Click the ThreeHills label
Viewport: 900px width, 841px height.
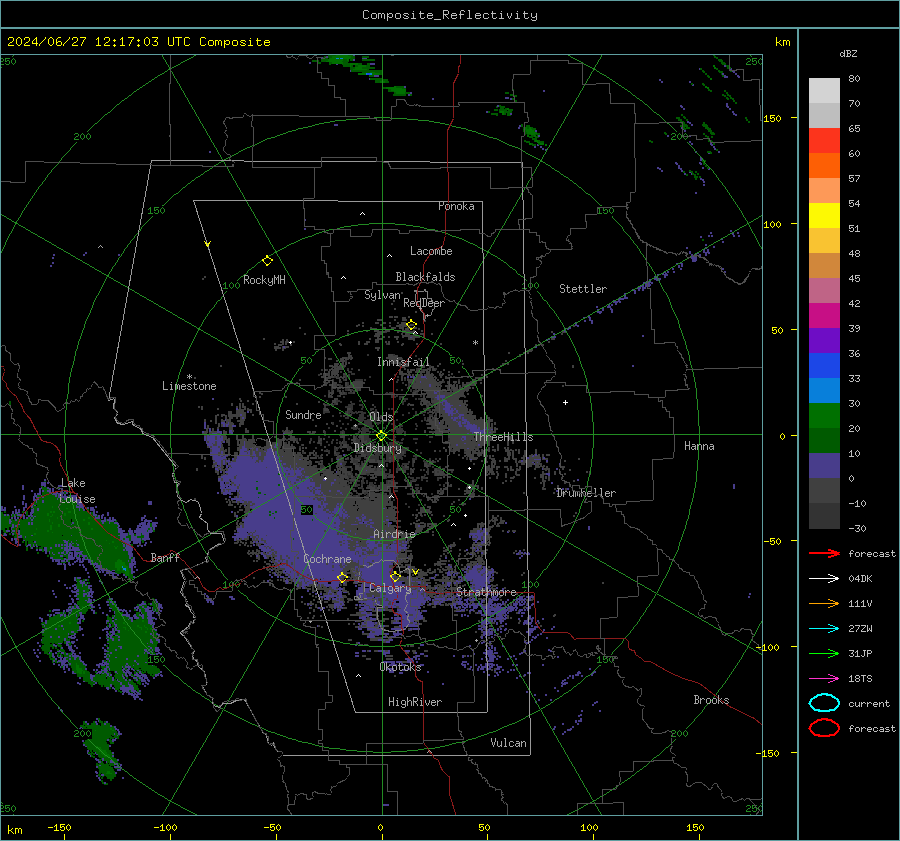point(503,437)
